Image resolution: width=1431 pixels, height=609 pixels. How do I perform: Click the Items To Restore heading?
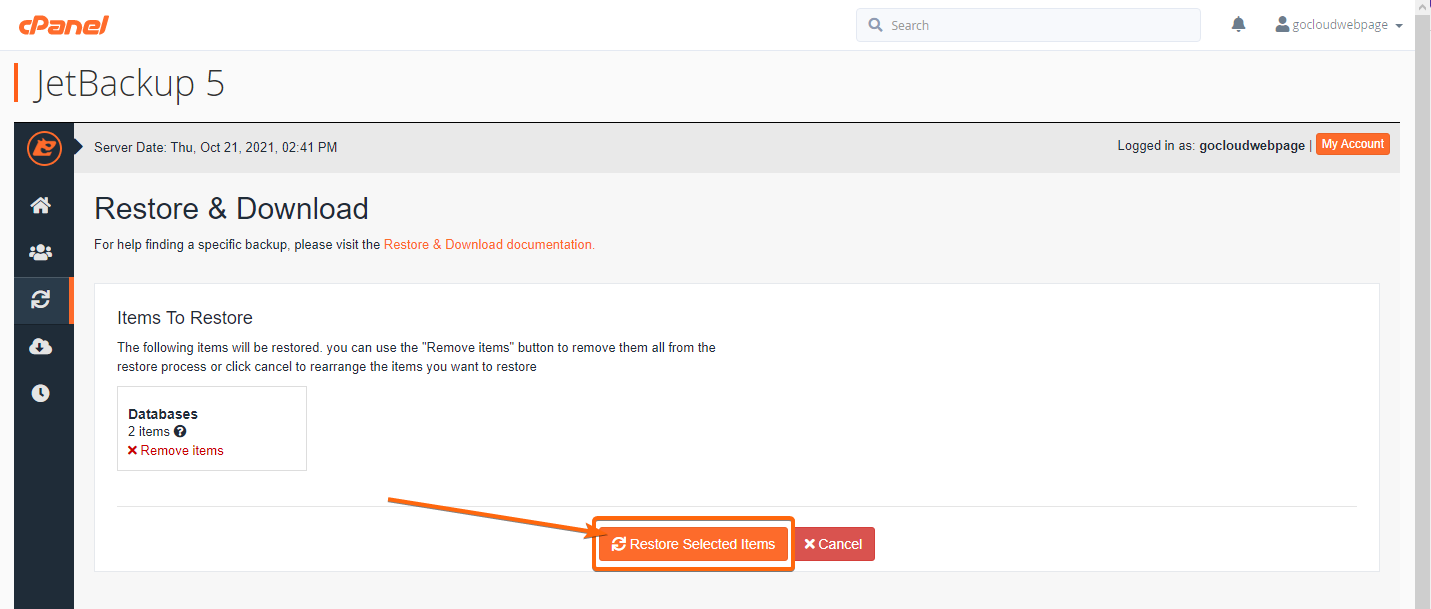click(185, 318)
